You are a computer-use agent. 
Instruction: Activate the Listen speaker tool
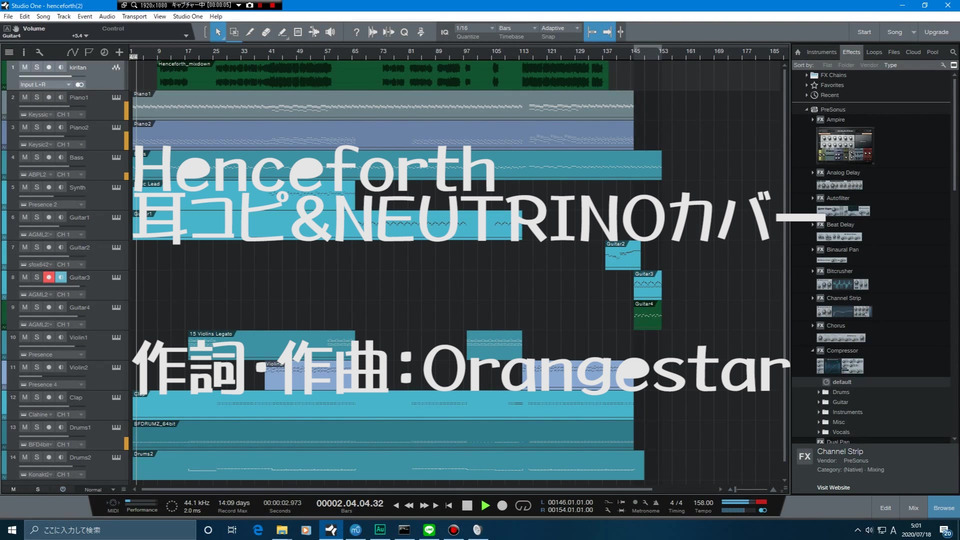pyautogui.click(x=330, y=32)
